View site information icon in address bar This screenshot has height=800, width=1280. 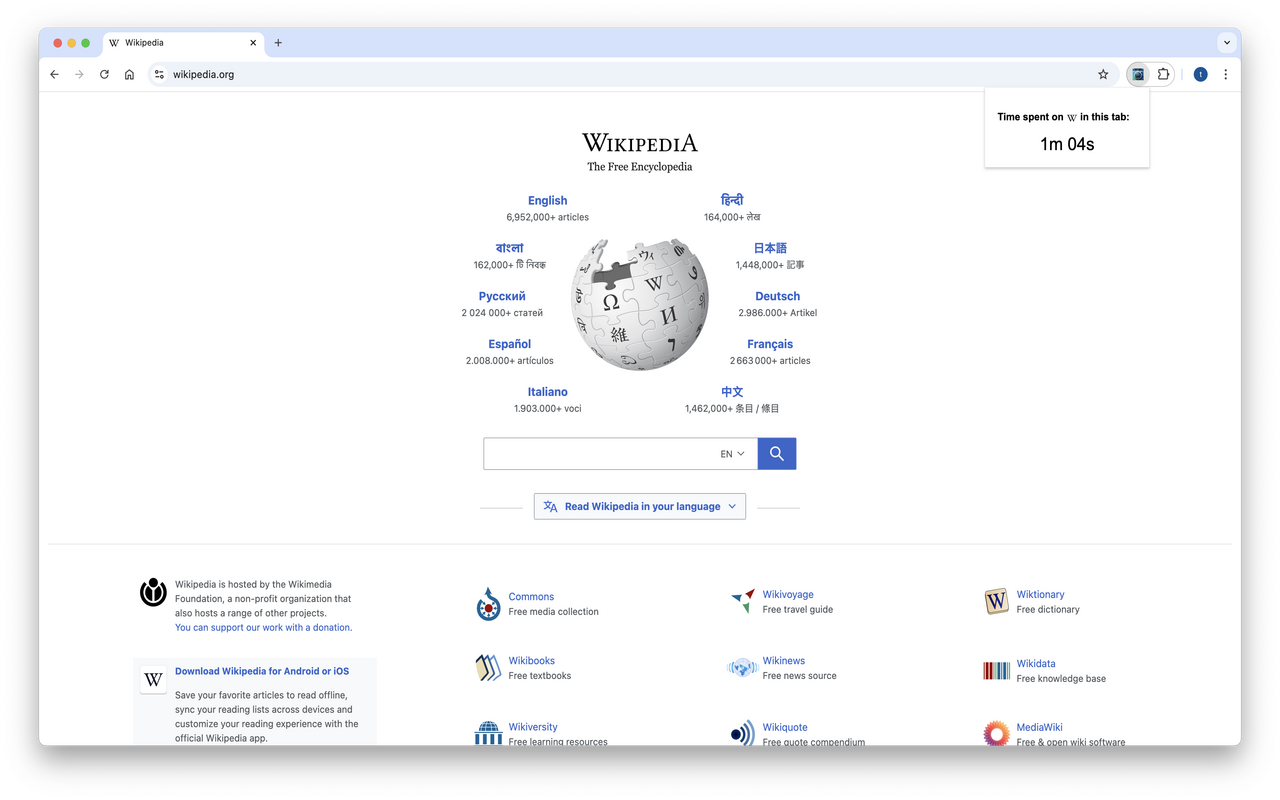tap(159, 74)
